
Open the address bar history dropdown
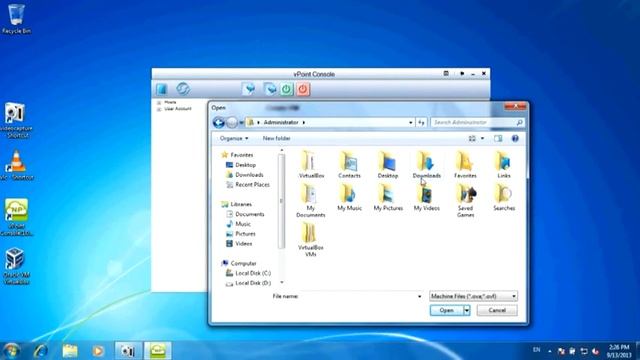coord(411,122)
